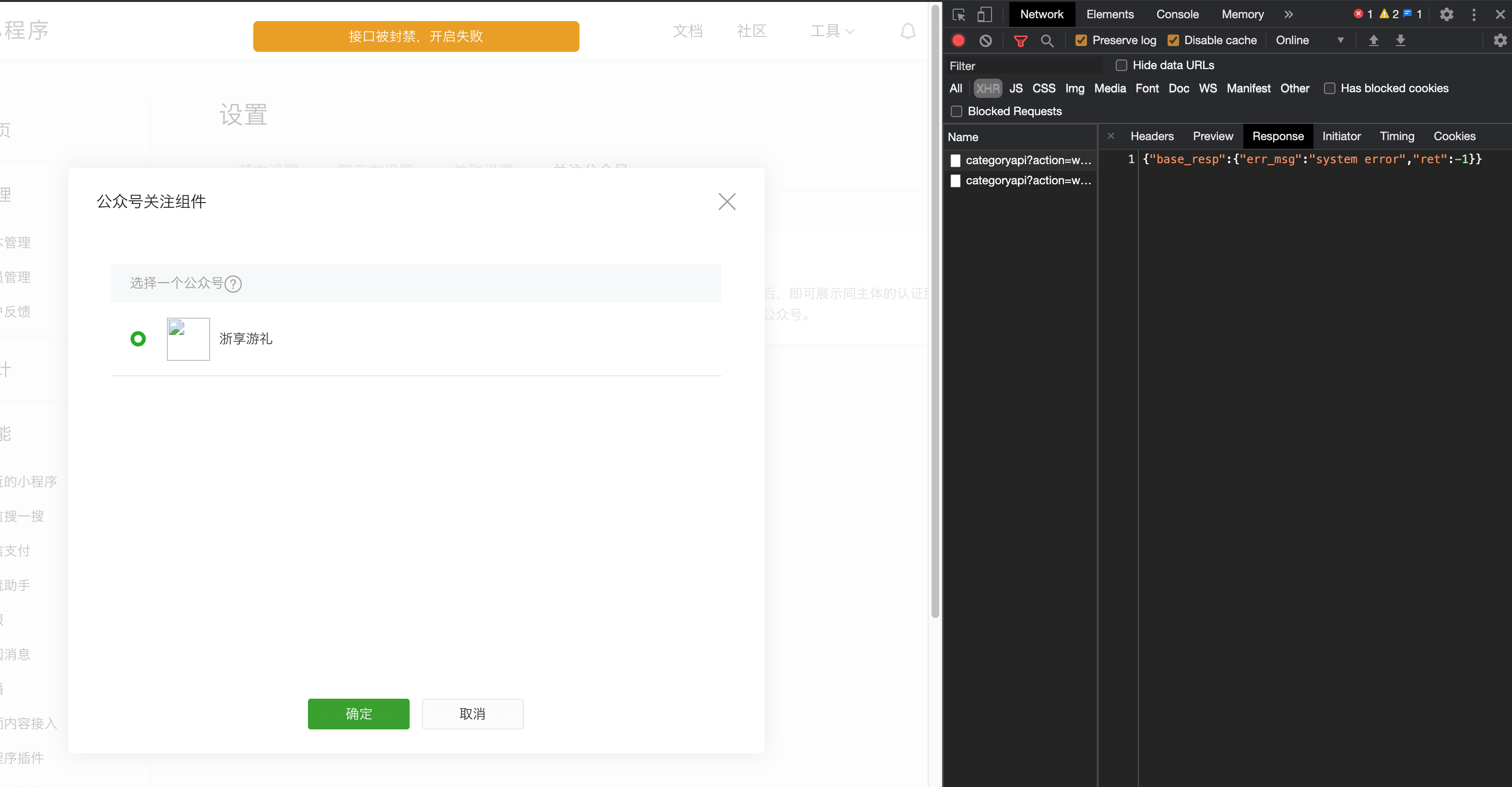Open the Online throttling dropdown
The height and width of the screenshot is (787, 1512).
tap(1309, 40)
